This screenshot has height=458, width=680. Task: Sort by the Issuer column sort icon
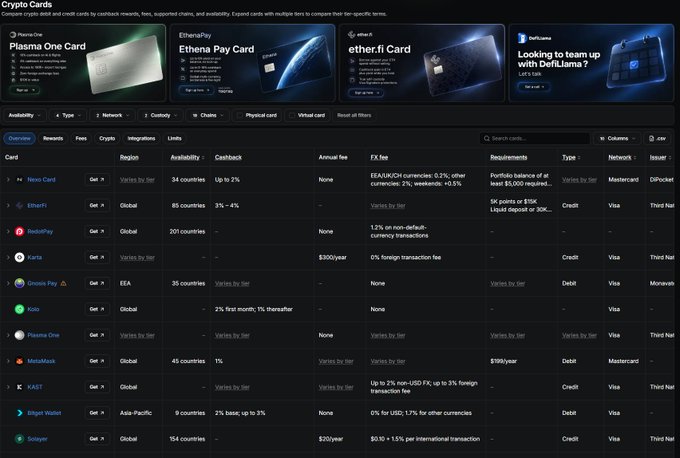tap(670, 157)
